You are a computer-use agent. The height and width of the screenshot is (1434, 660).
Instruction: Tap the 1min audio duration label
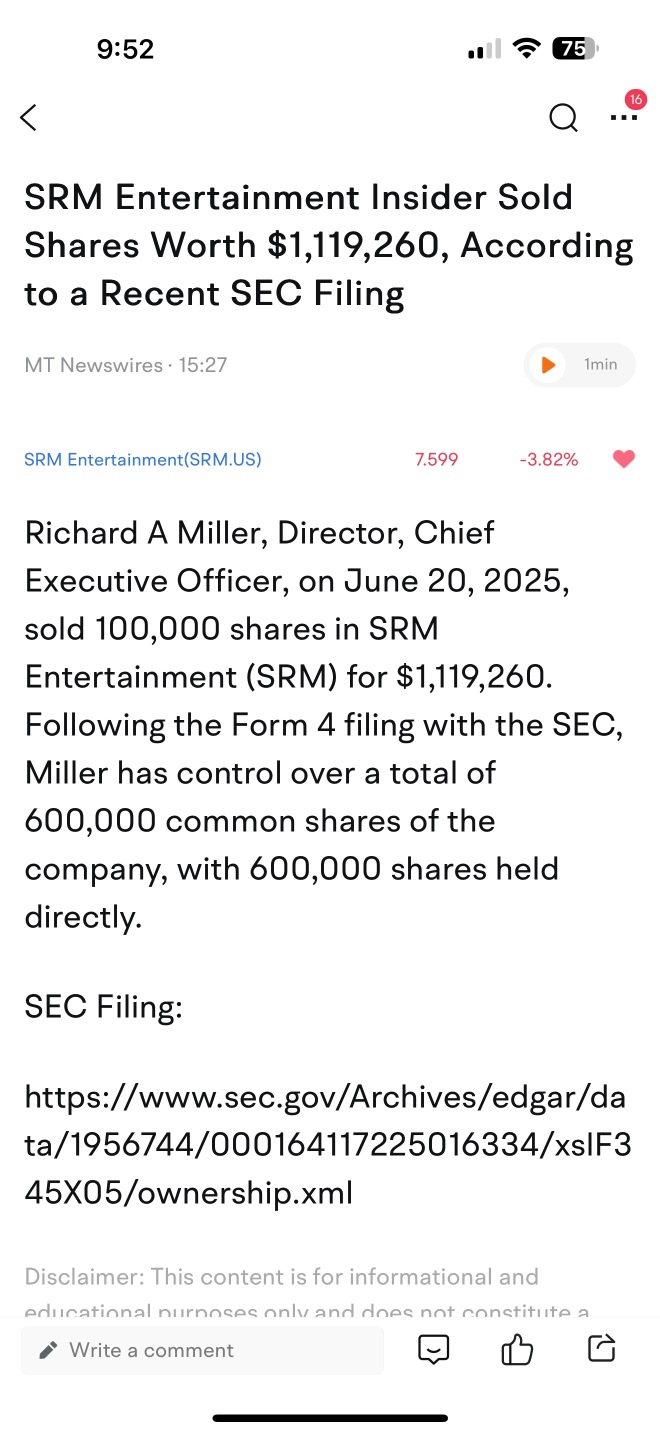[x=601, y=365]
